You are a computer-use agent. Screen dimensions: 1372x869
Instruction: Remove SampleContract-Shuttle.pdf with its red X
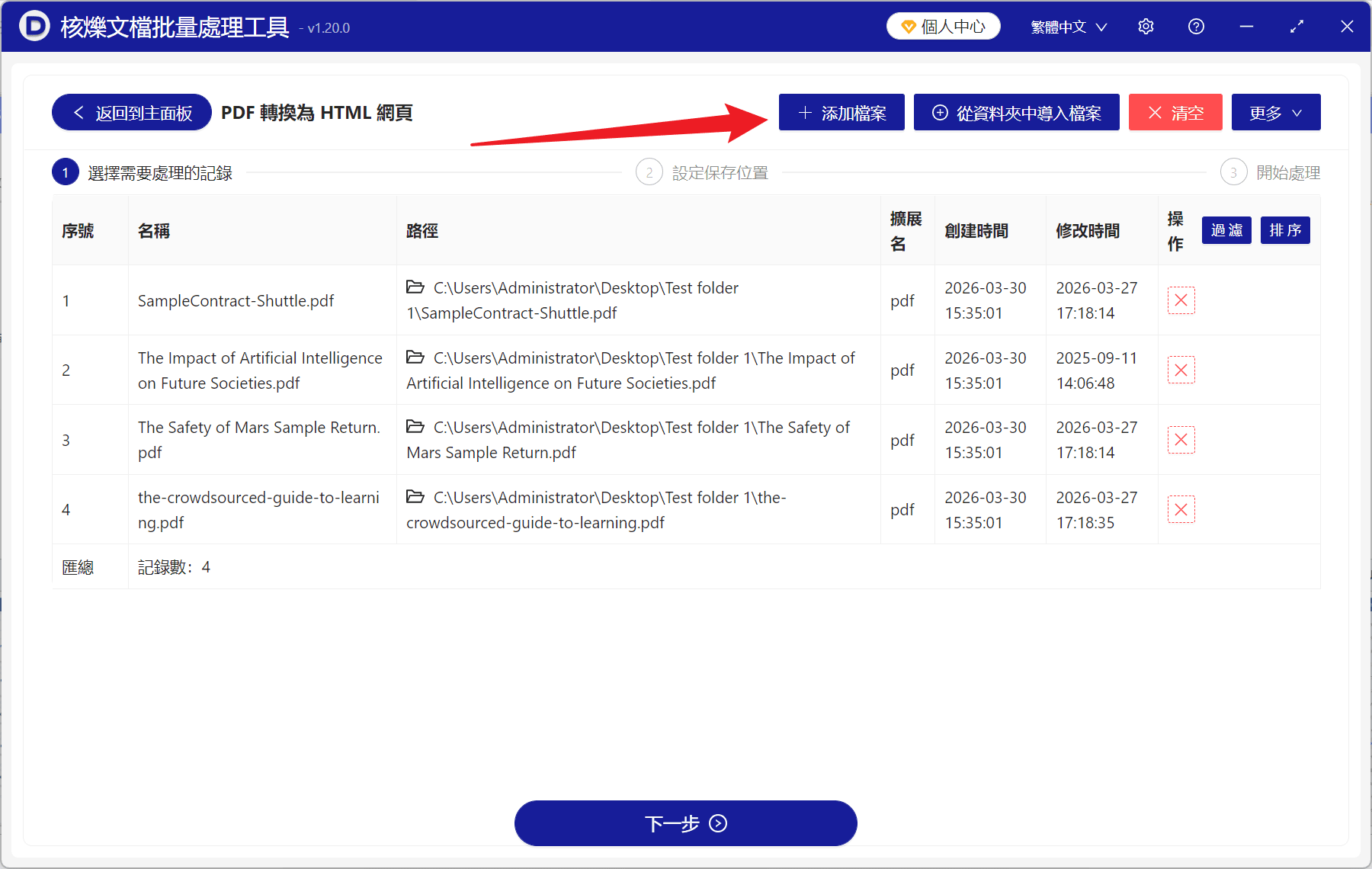1181,300
